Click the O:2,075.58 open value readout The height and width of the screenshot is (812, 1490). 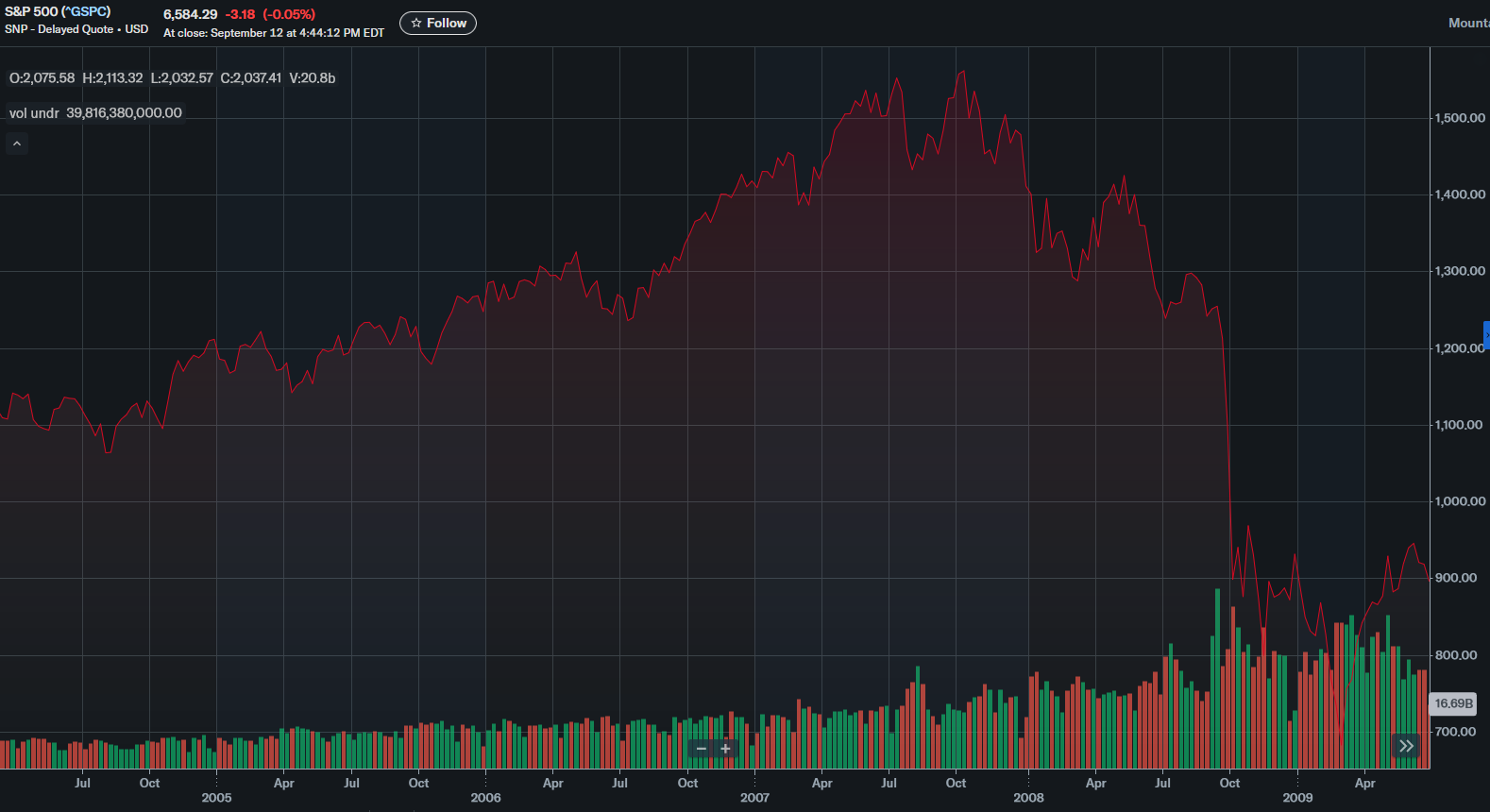42,78
